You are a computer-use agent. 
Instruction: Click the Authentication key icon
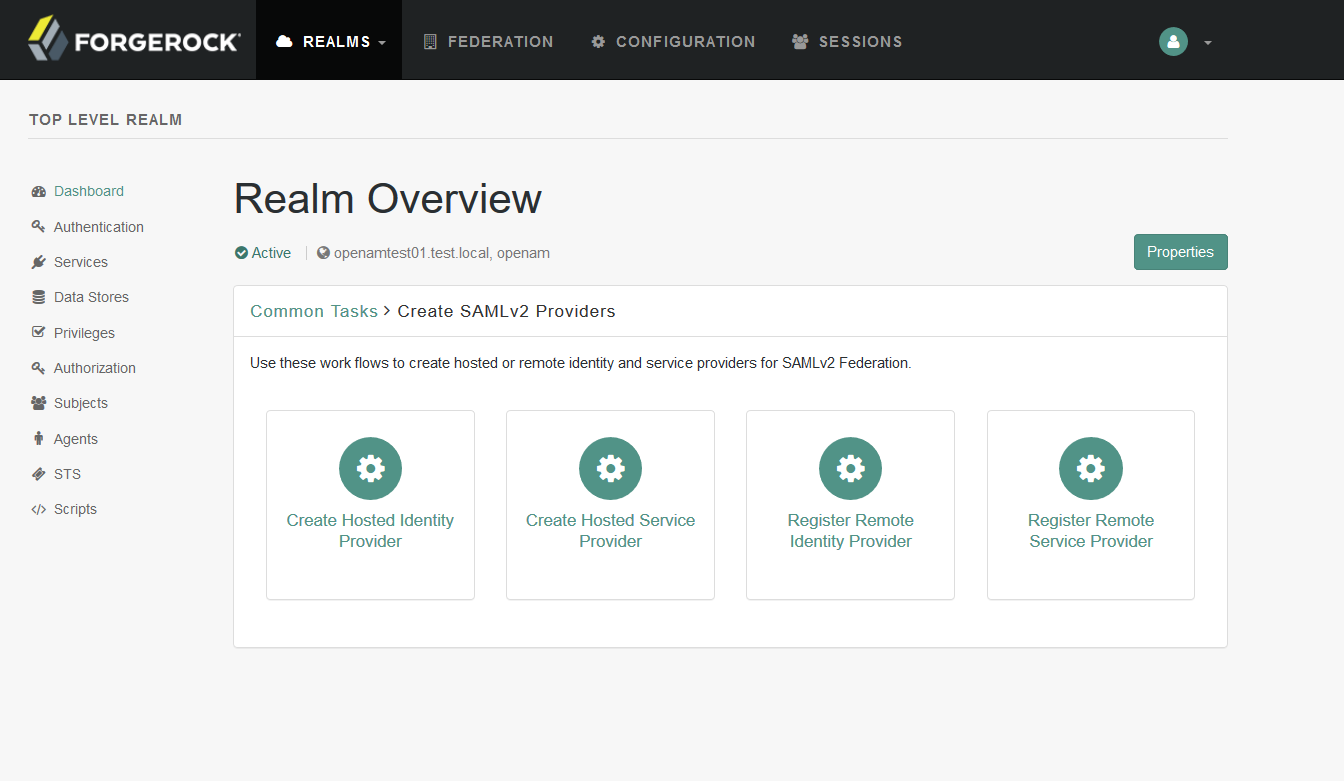[x=39, y=227]
